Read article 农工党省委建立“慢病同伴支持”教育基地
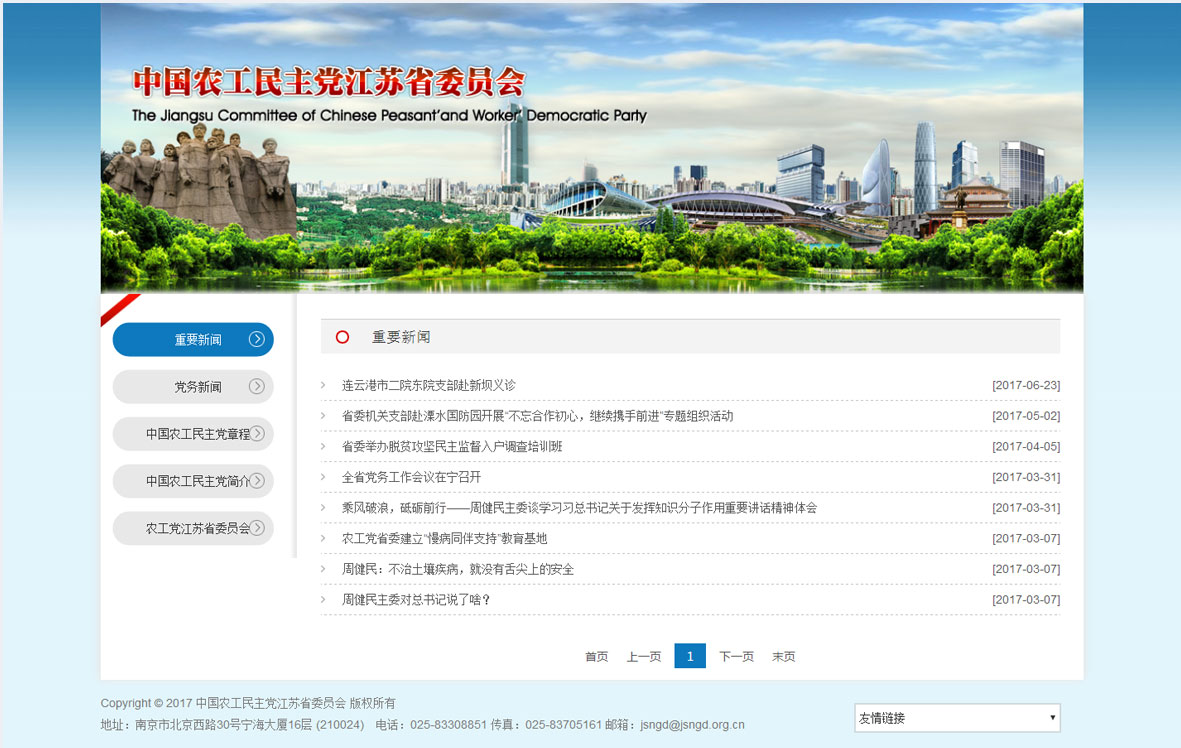Viewport: 1181px width, 748px height. click(444, 539)
